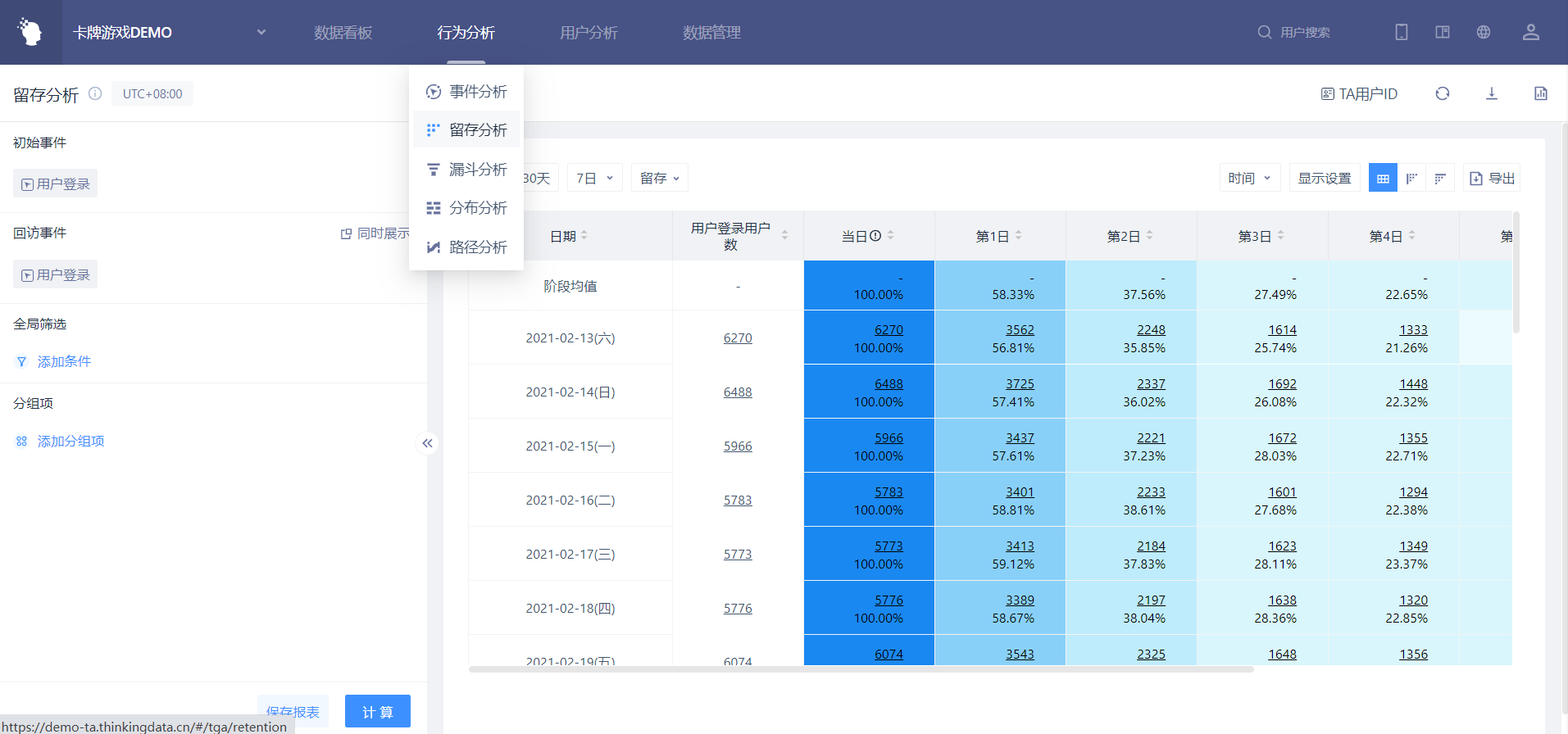Click the download icon in top bar
The image size is (1568, 734).
[x=1492, y=93]
